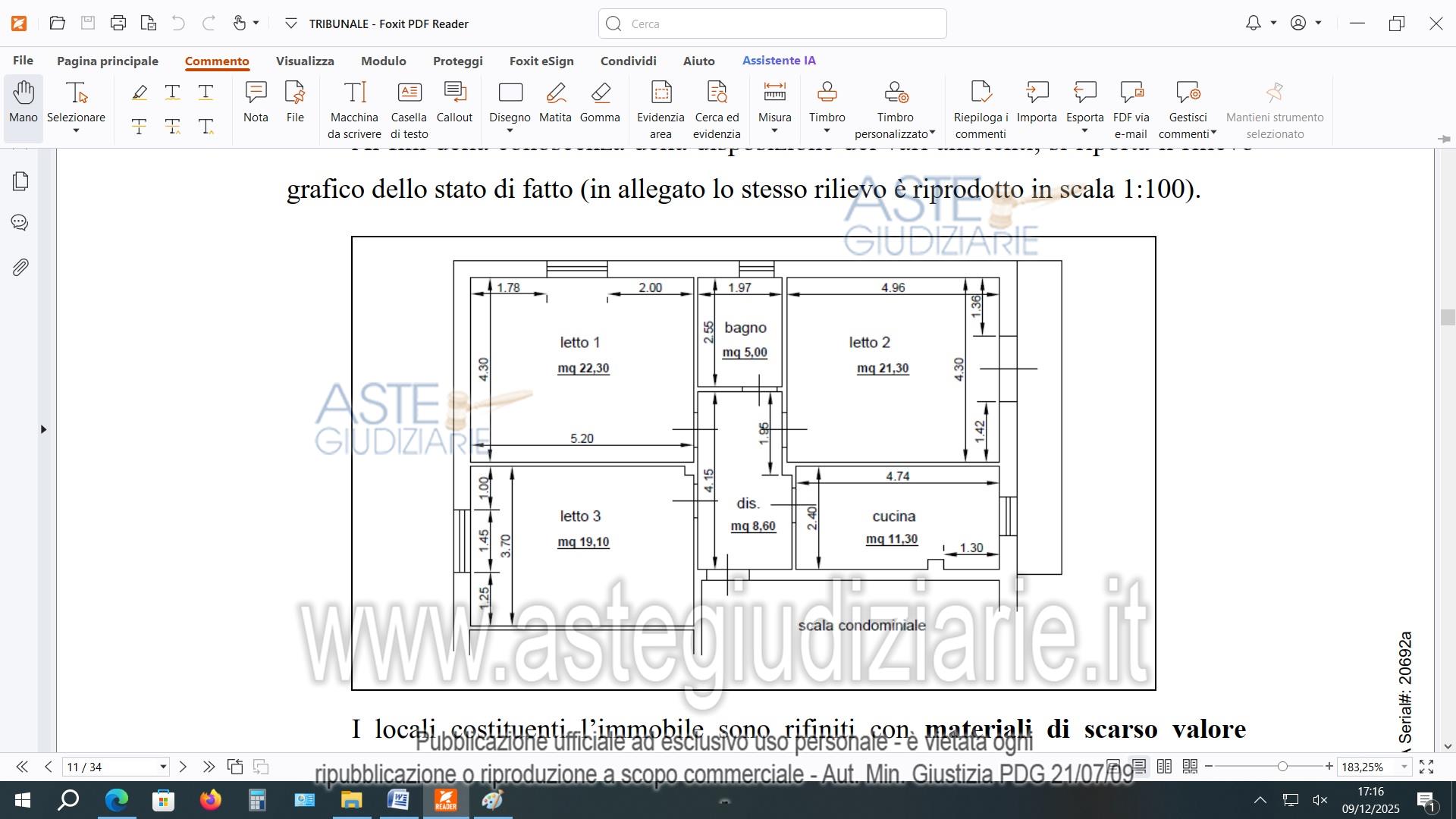
Task: Open the zoom percentage dropdown
Action: (x=1404, y=767)
